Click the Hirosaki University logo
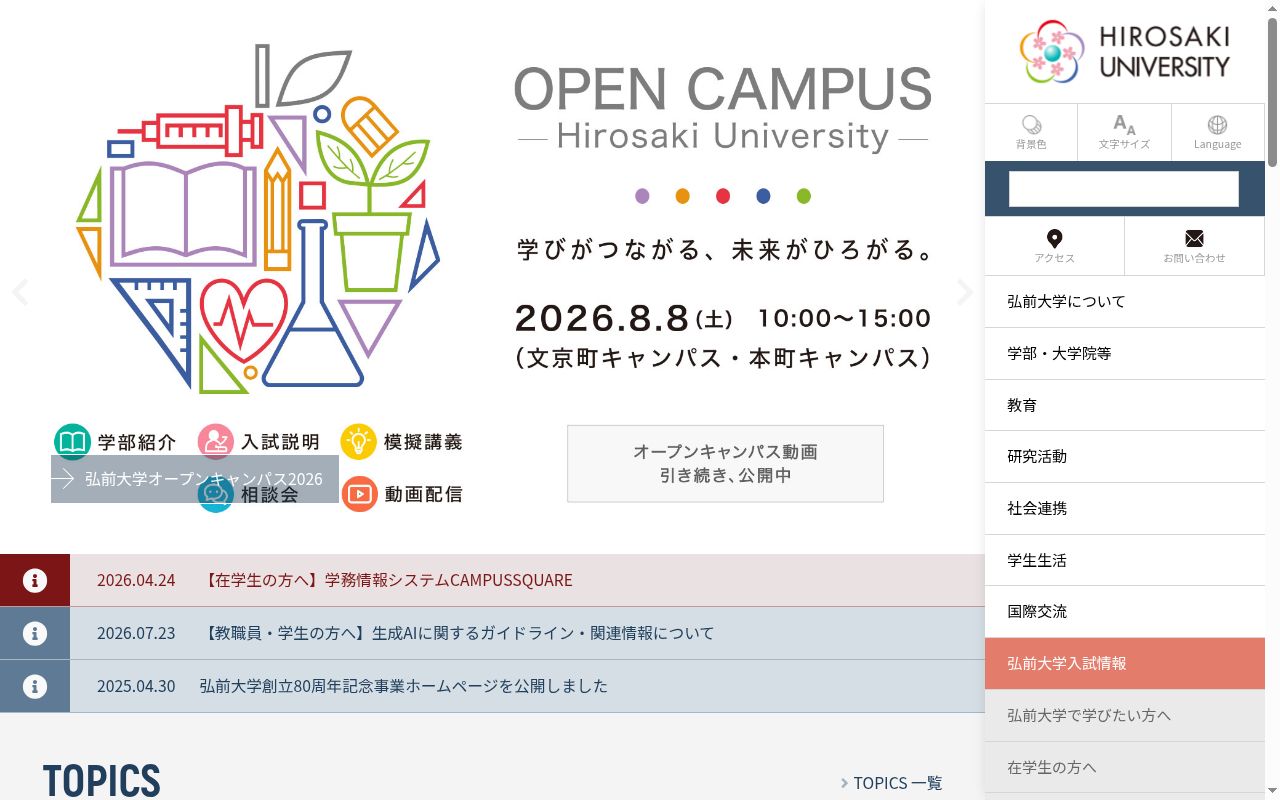 (1124, 52)
